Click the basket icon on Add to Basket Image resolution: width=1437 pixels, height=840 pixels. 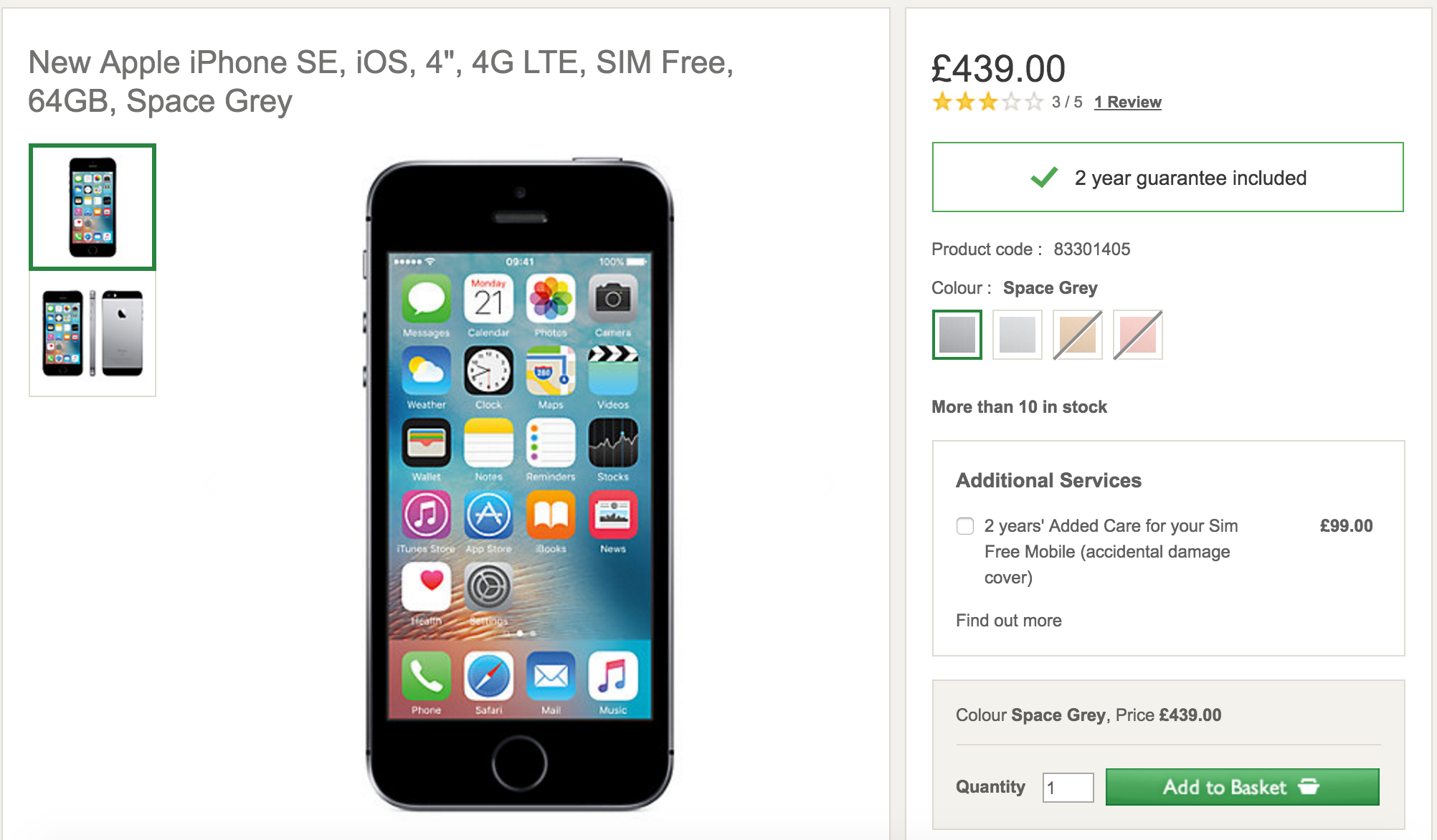point(1308,786)
